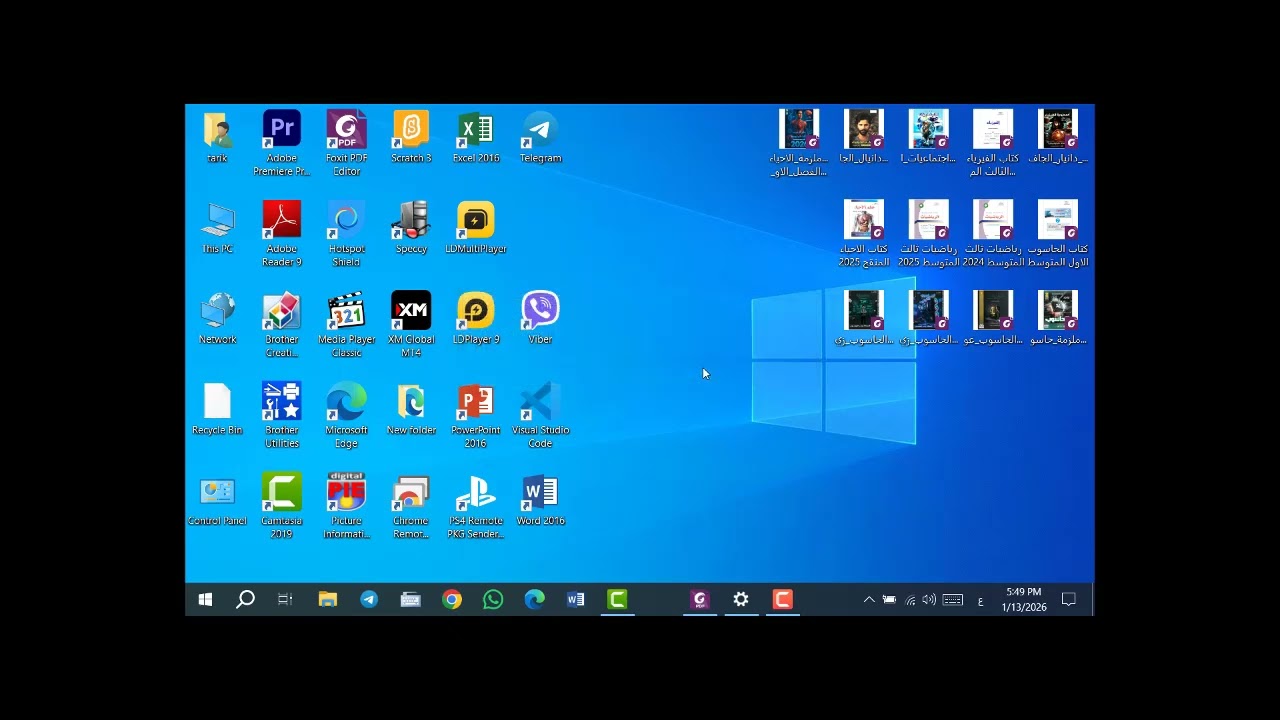Screen dimensions: 1280x720
Task: Open the volume control in system tray
Action: 929,600
